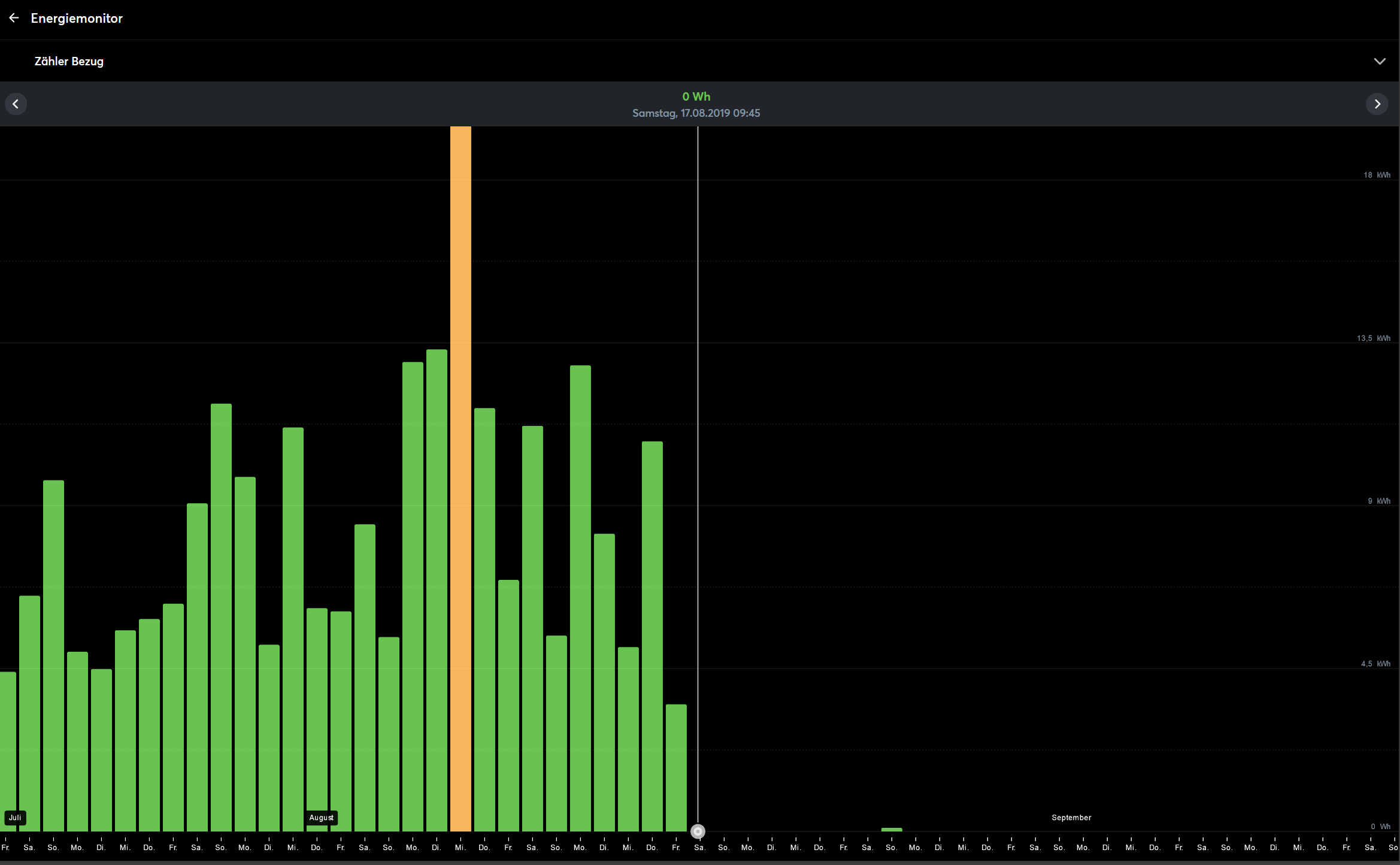Click the tiny green bar in empty area

892,830
